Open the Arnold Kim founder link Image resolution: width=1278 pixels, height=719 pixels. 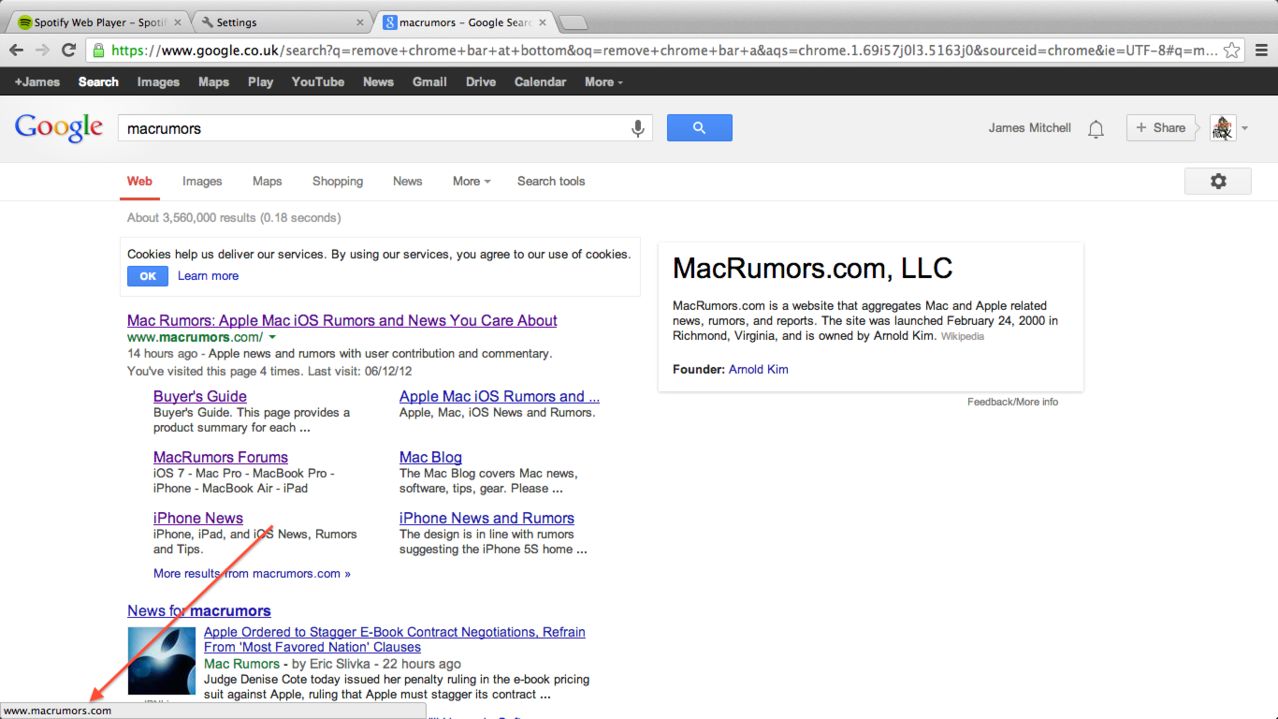[x=758, y=369]
